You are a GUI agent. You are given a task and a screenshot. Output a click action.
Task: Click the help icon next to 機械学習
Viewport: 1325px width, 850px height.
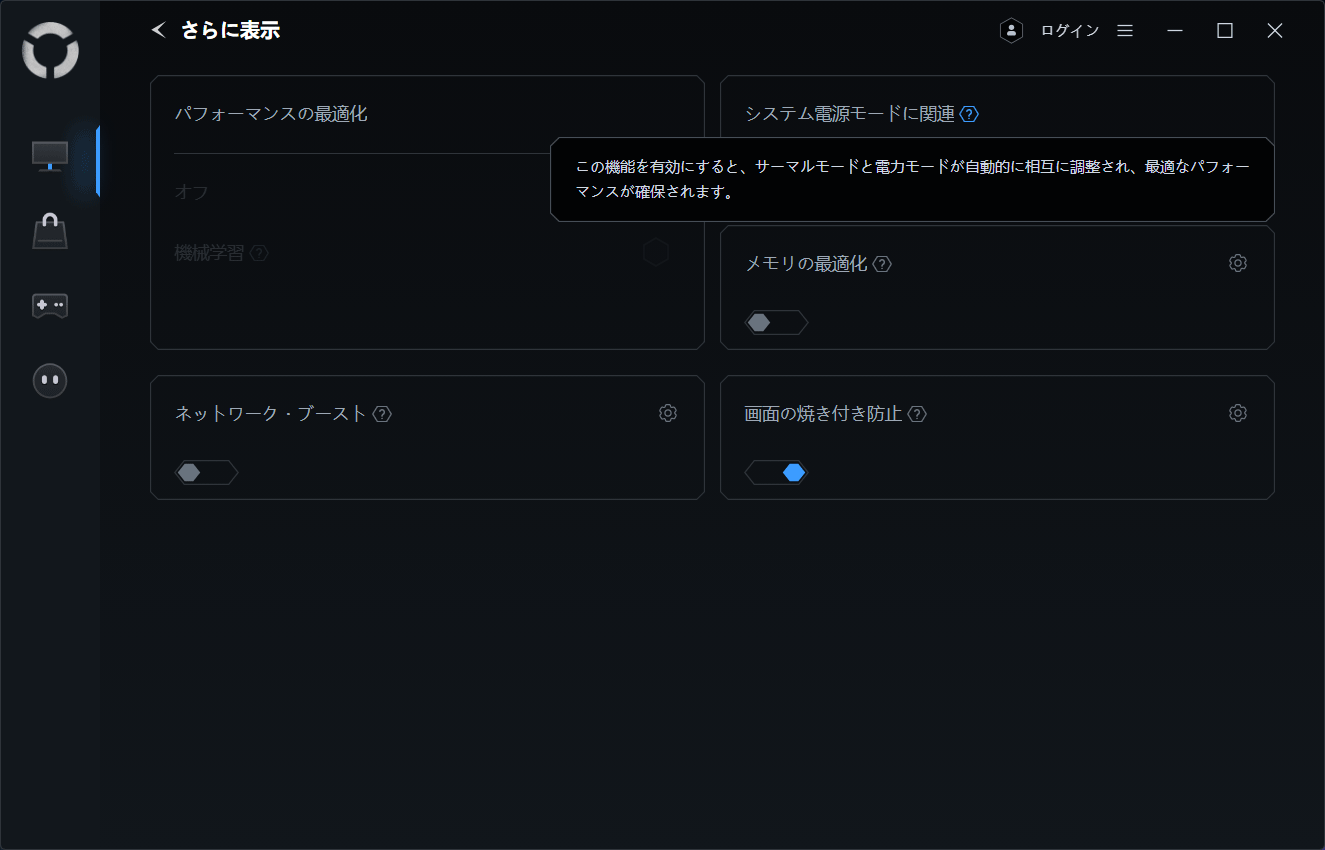click(259, 254)
